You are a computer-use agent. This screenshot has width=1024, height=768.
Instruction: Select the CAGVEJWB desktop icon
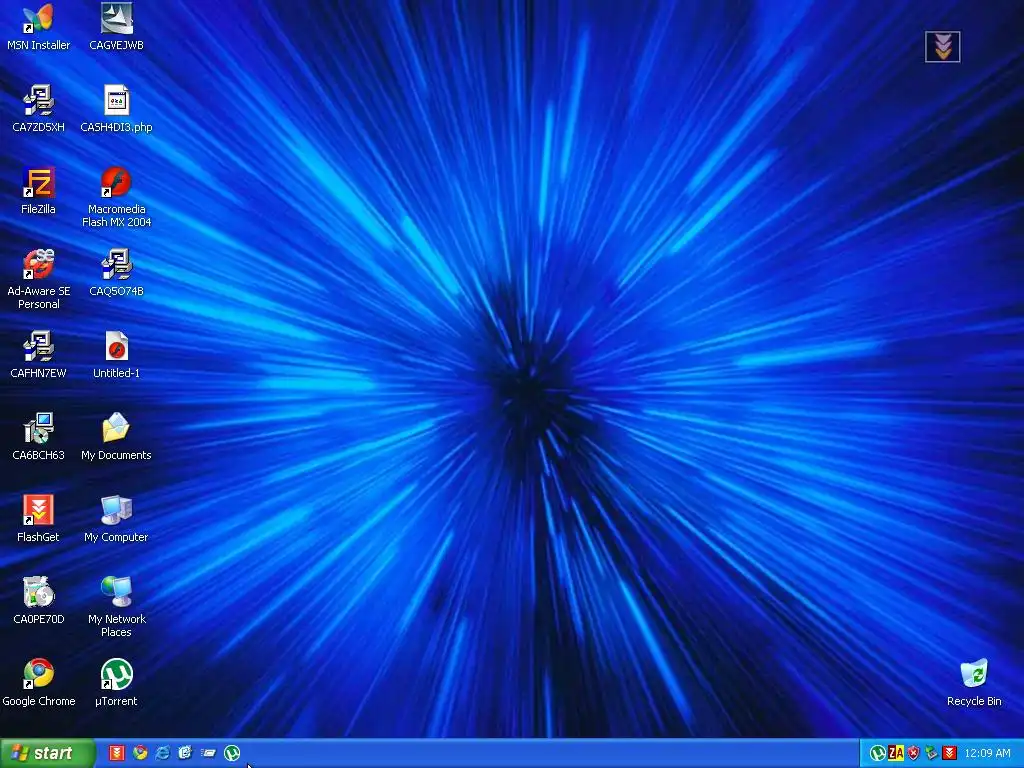(116, 27)
